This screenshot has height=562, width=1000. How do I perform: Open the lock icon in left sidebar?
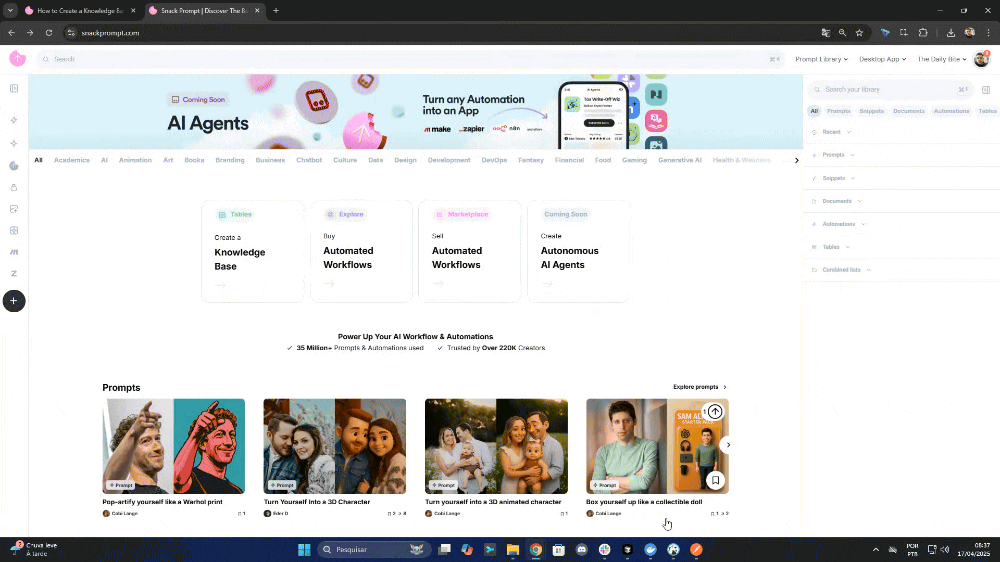click(x=14, y=188)
